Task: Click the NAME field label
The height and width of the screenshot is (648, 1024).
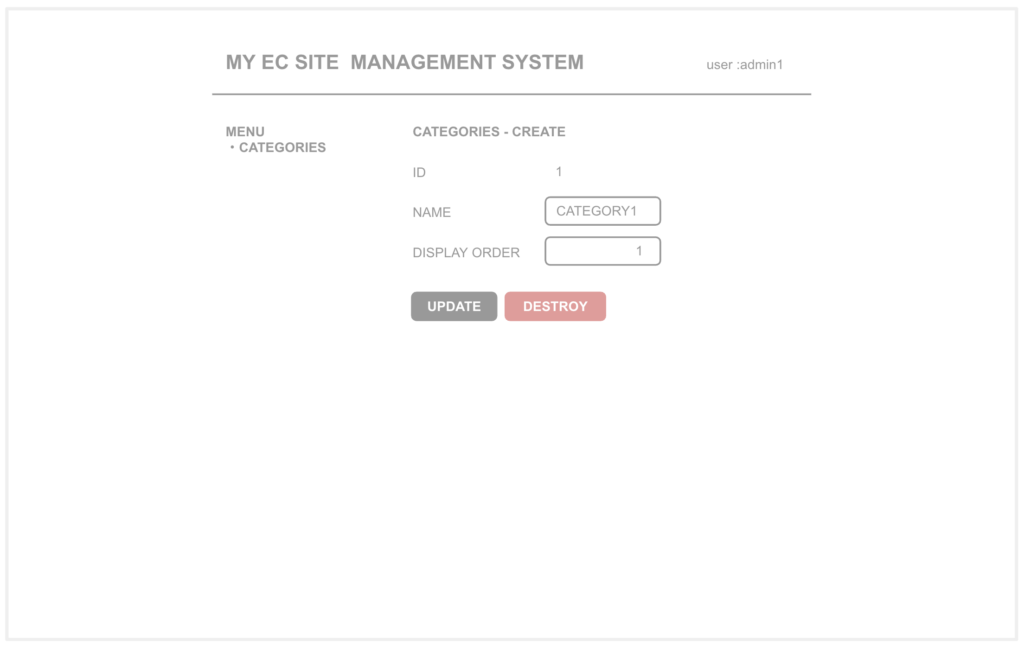Action: (431, 212)
